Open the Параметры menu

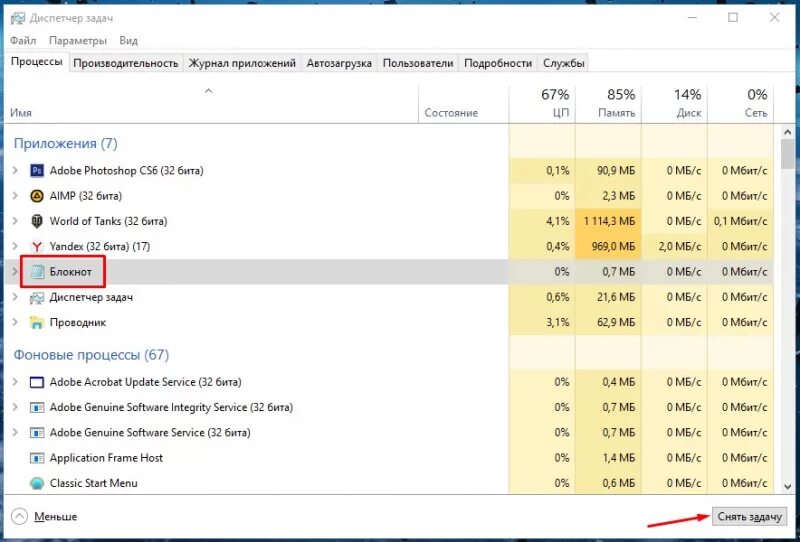tap(78, 40)
